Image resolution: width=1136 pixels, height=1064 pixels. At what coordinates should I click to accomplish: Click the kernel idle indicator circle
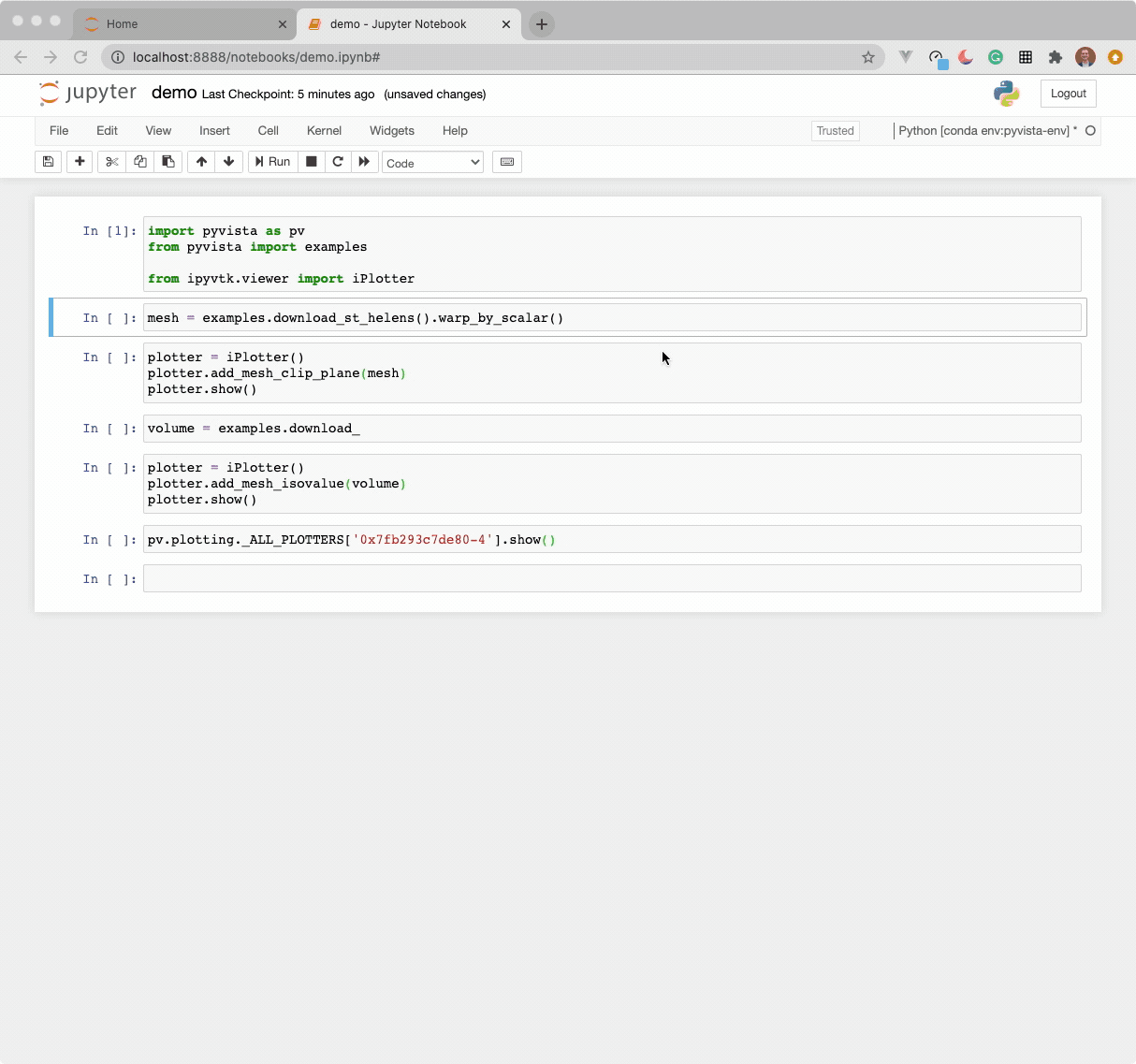click(1090, 131)
